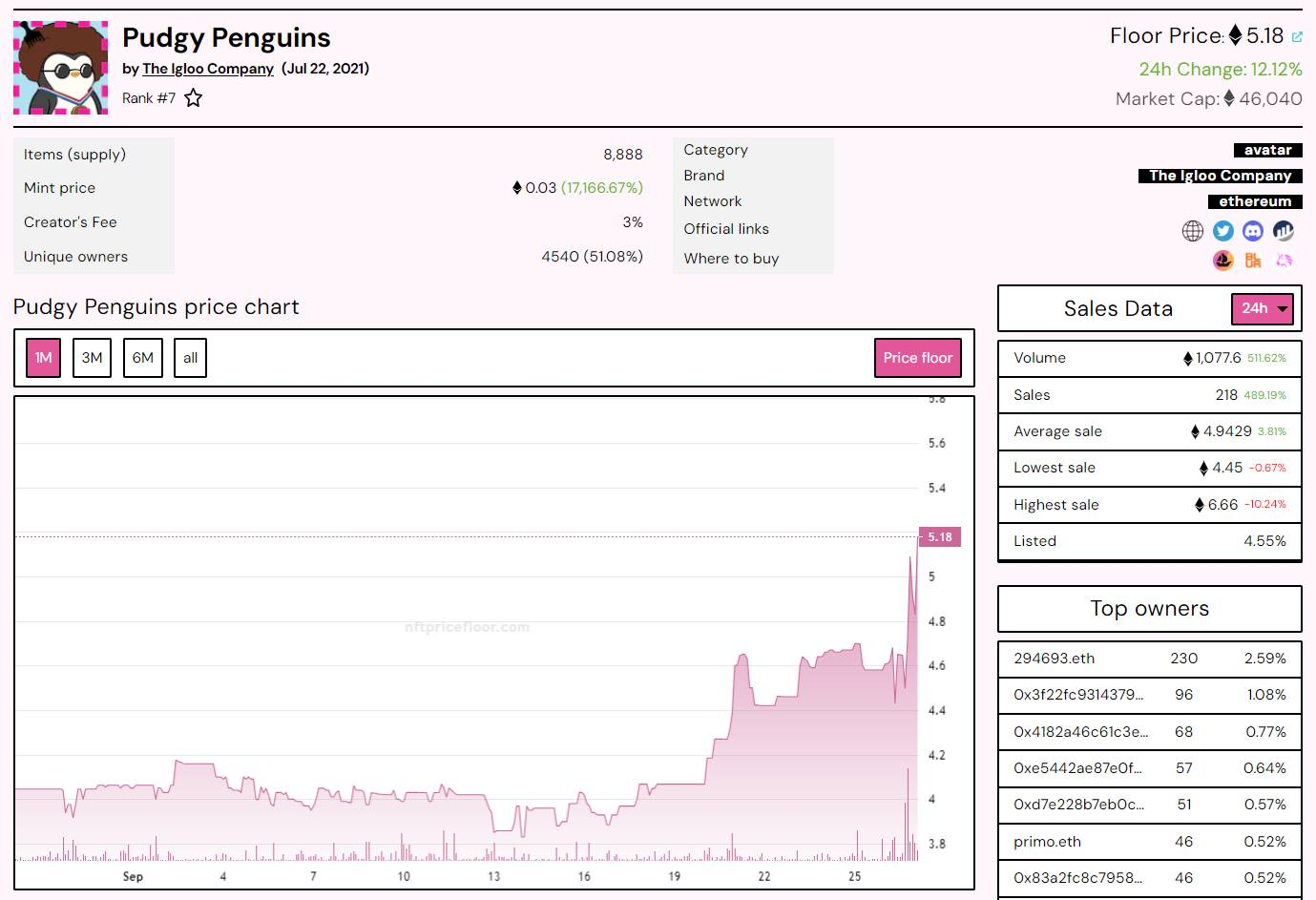Open the Etherscan bar-chart icon
Viewport: 1316px width, 900px height.
1284,231
